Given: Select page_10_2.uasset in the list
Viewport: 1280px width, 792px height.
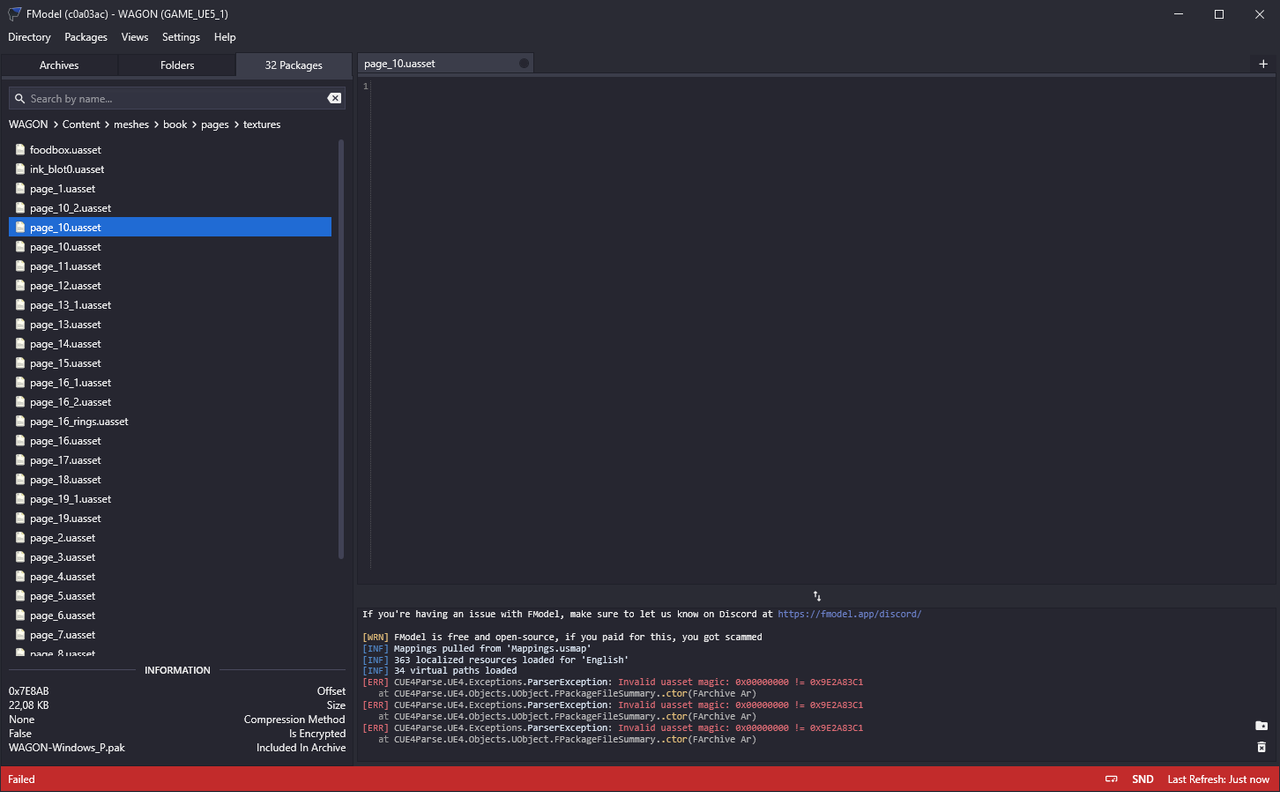Looking at the screenshot, I should [x=170, y=208].
